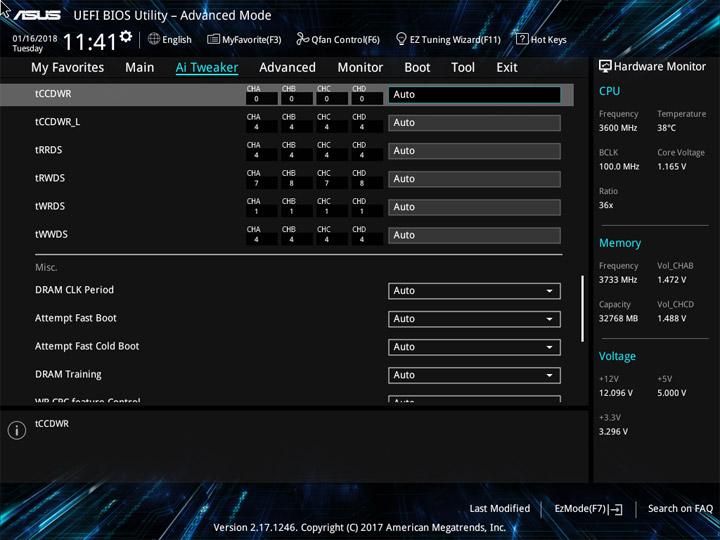Viewport: 720px width, 540px height.
Task: Click the tRWDS CHA value 7
Action: [256, 183]
